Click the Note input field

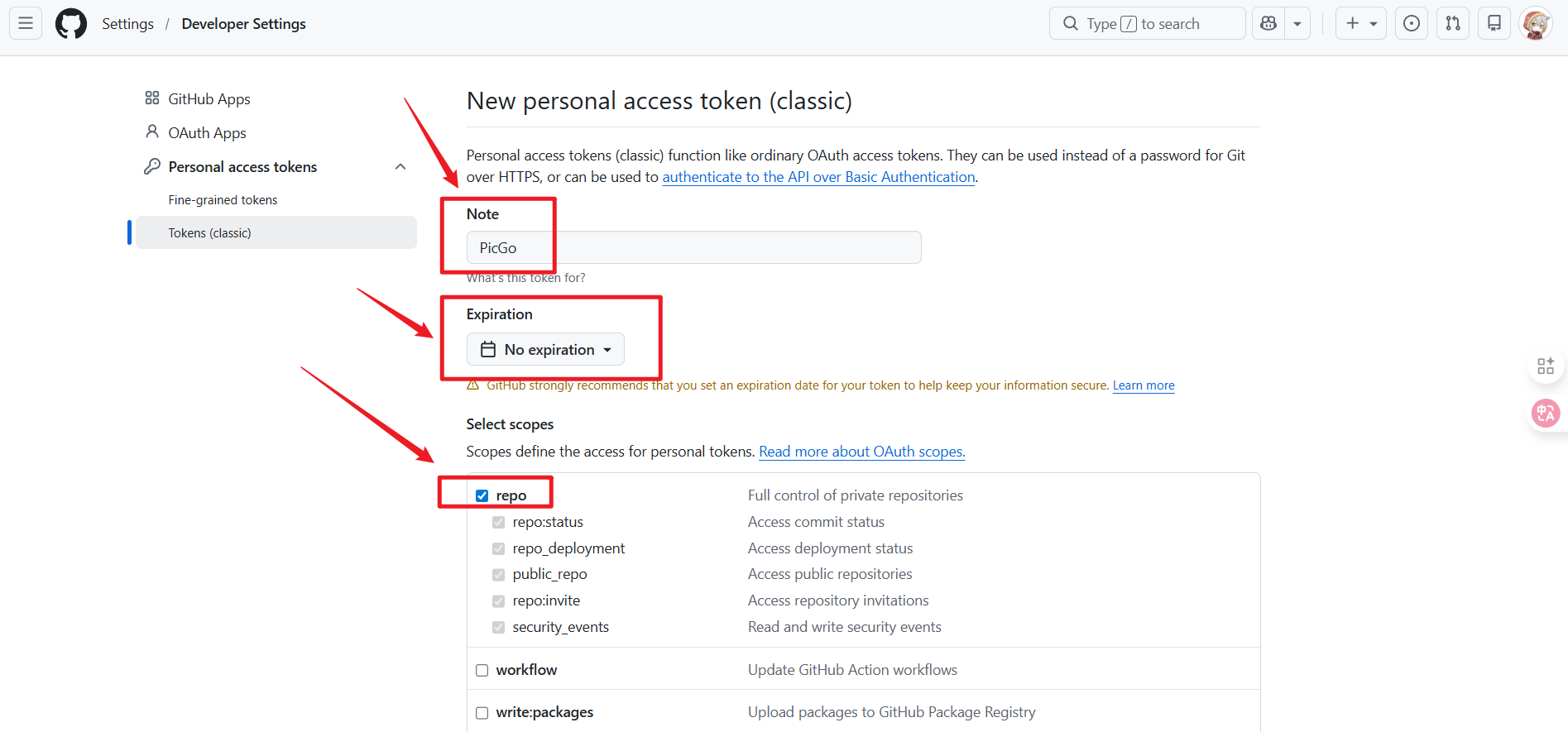point(693,248)
